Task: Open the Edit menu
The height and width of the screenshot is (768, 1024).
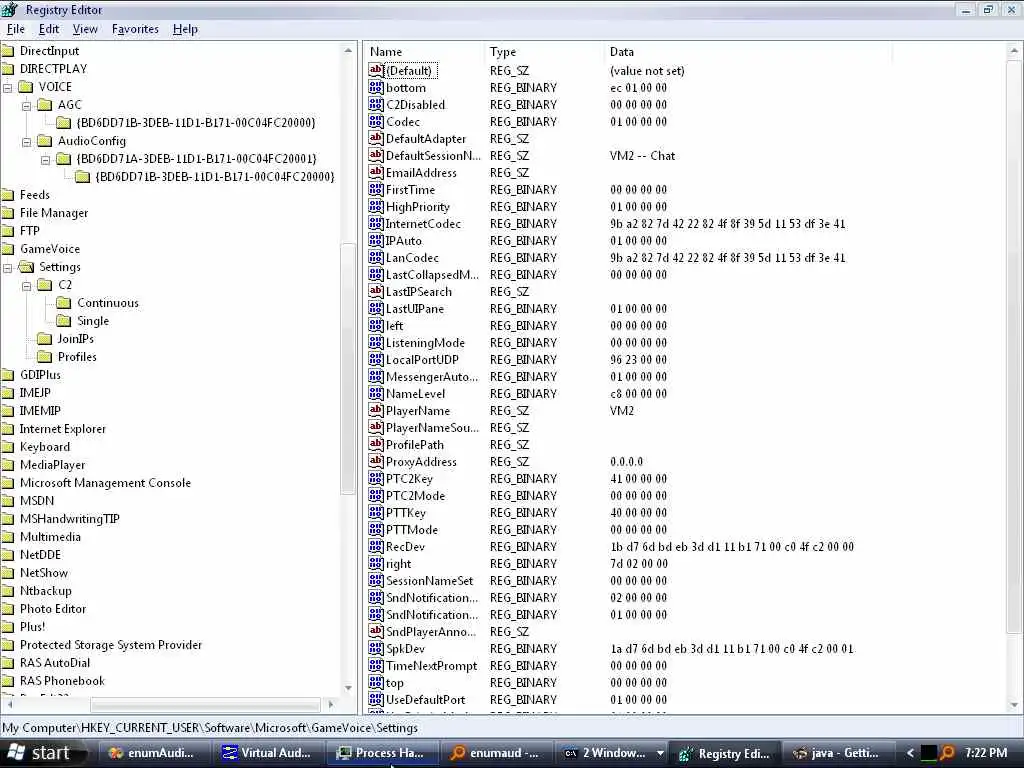Action: coord(49,29)
